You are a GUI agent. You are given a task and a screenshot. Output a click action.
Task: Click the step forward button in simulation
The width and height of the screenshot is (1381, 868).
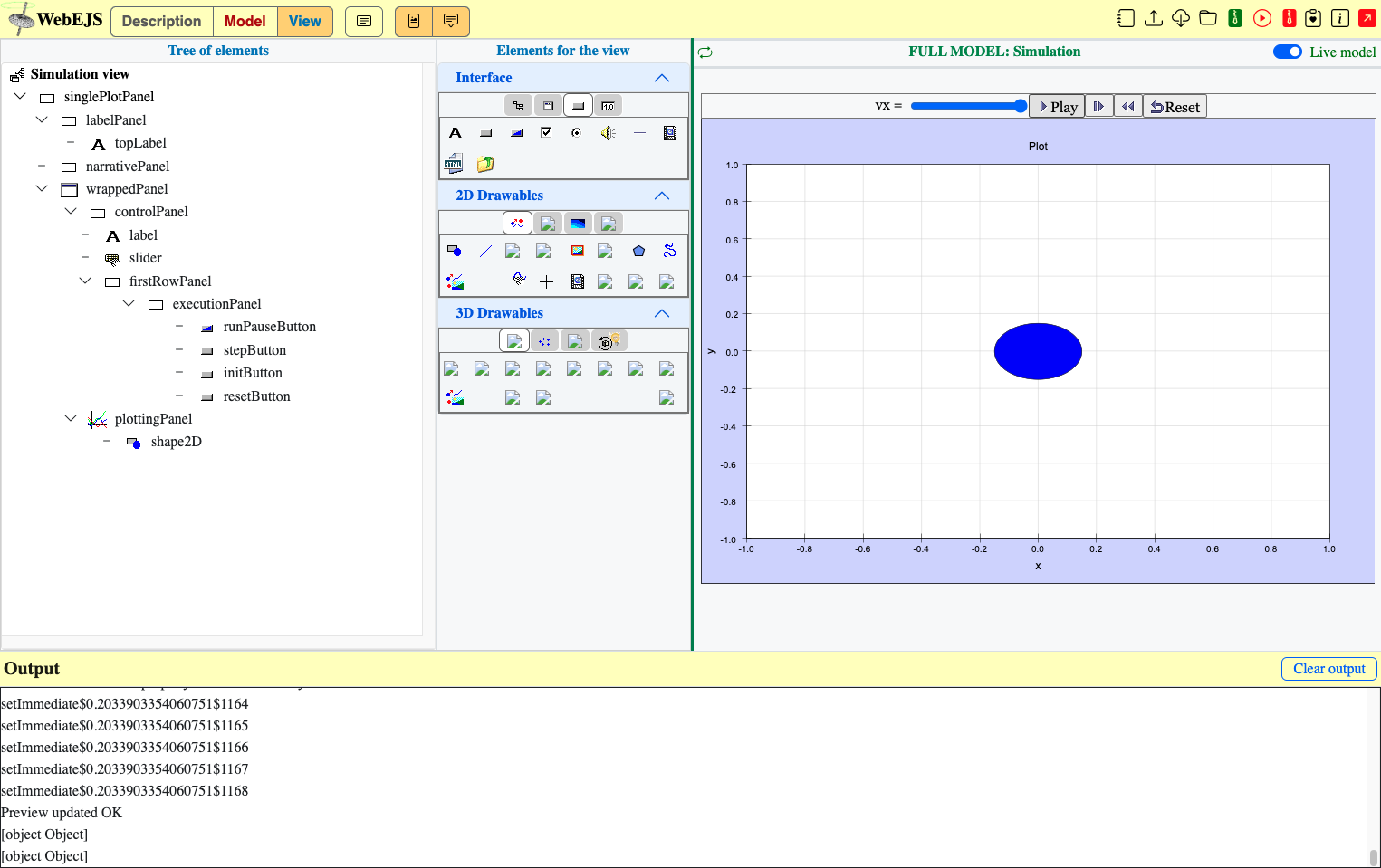tap(1098, 107)
